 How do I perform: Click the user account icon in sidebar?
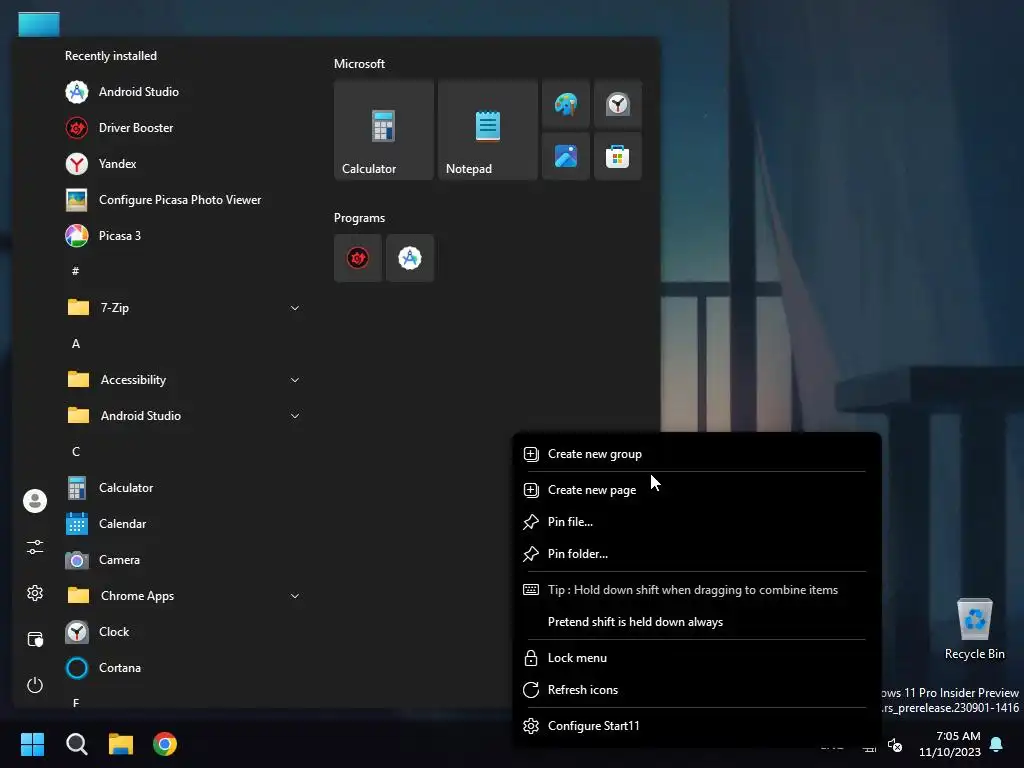(35, 501)
